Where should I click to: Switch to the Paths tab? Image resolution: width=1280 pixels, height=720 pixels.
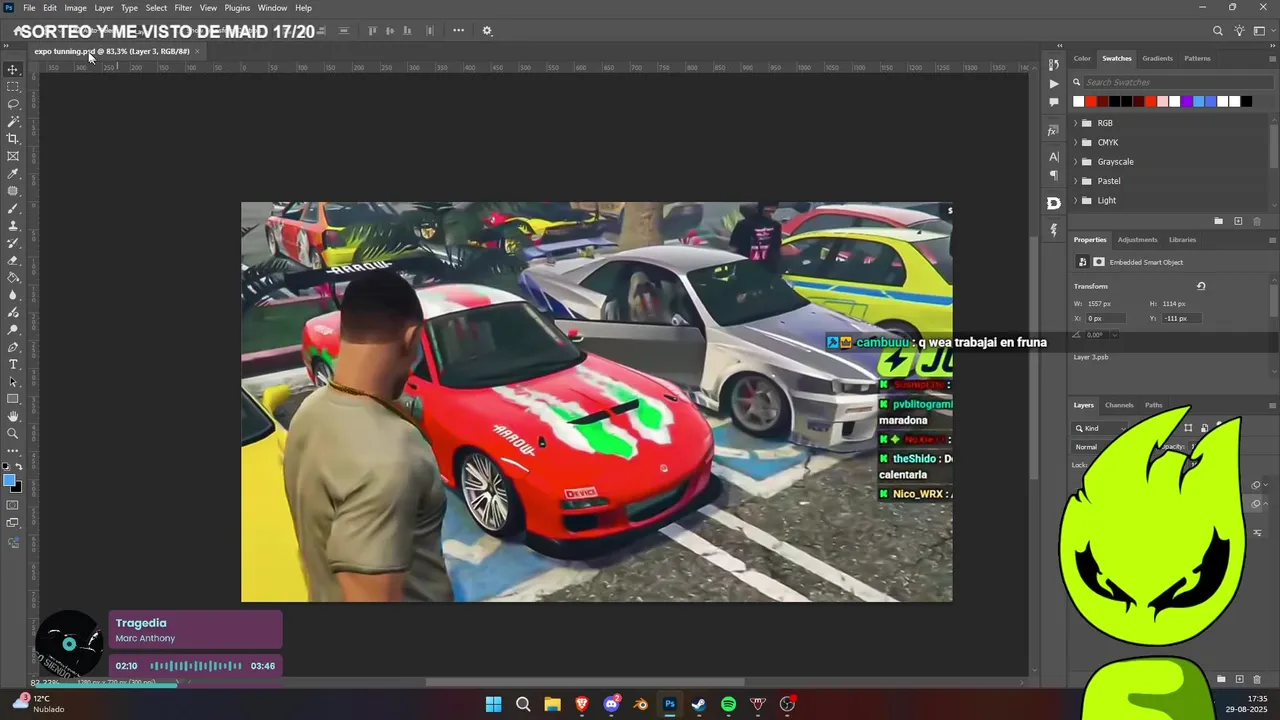click(x=1153, y=405)
